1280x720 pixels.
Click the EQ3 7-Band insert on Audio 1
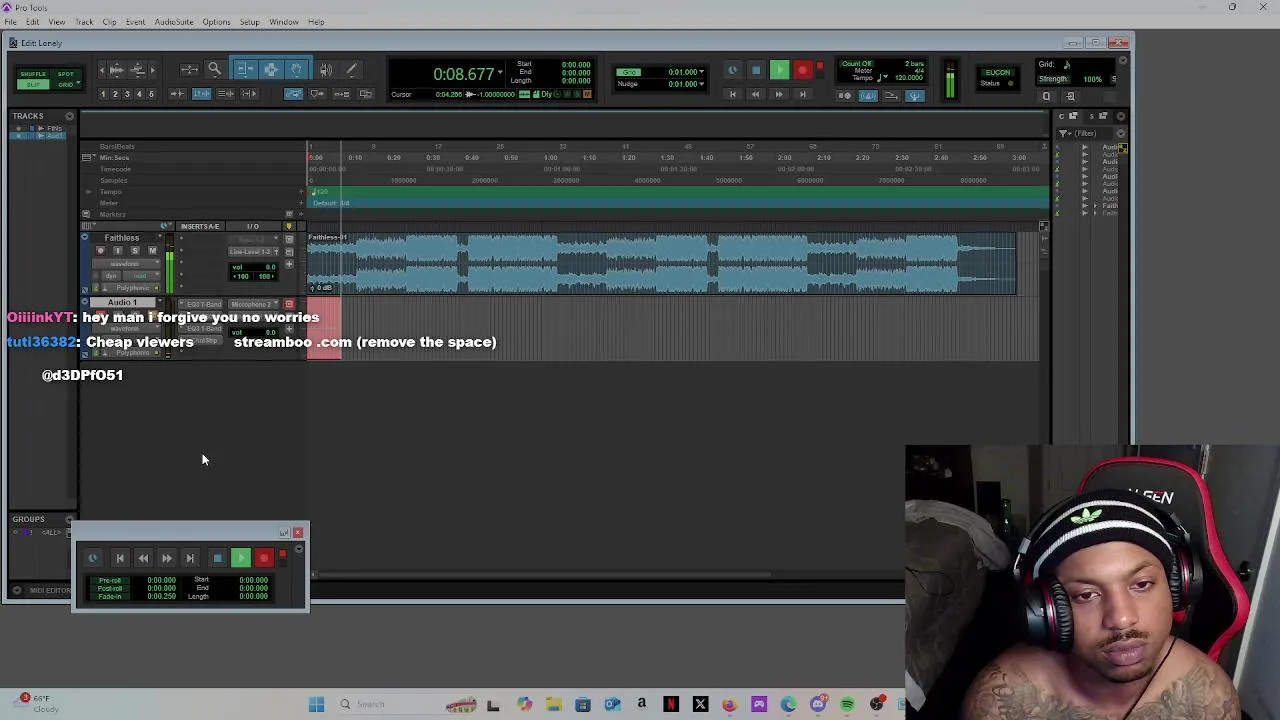click(x=200, y=305)
